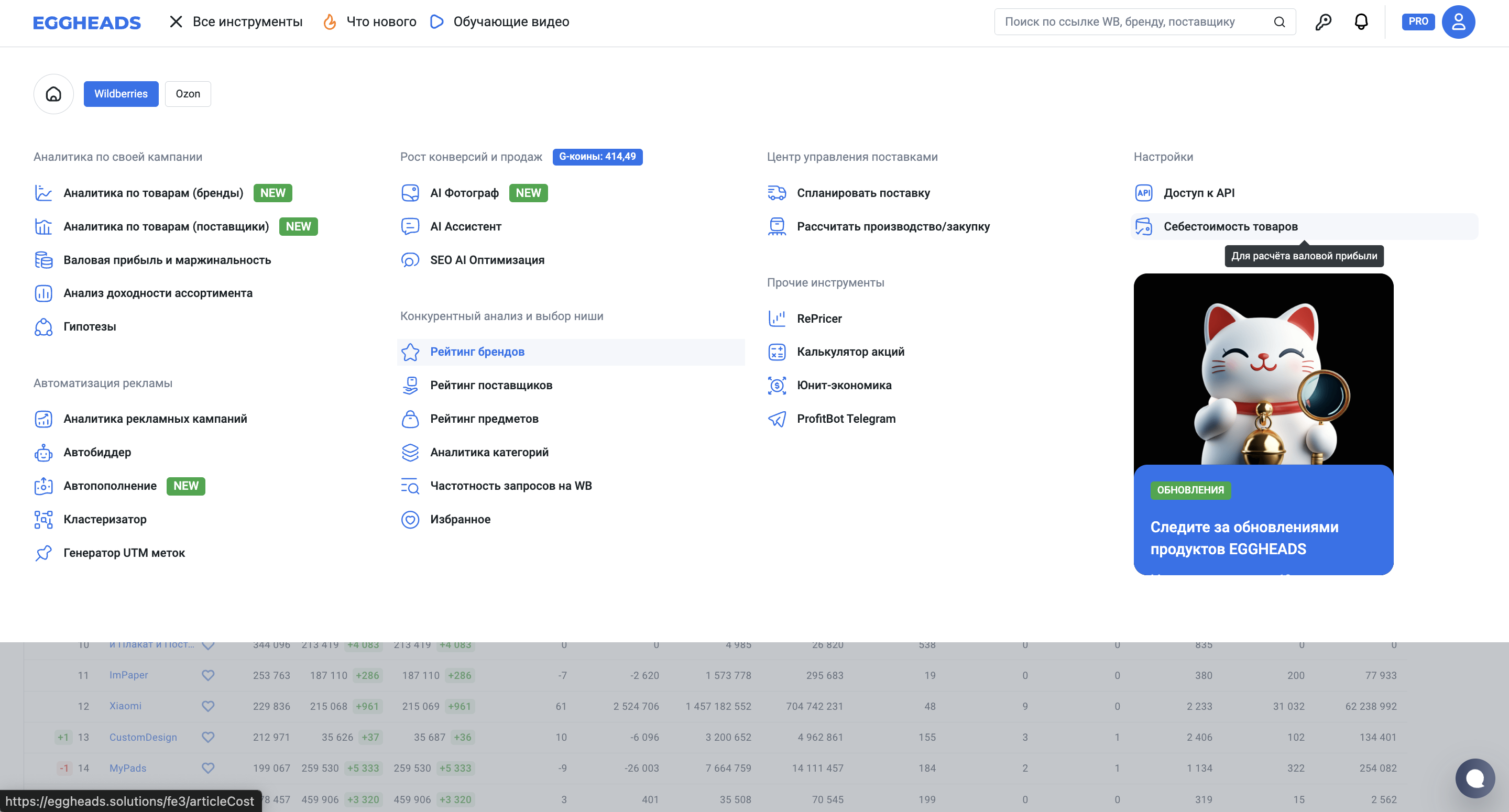Open notifications bell
Viewport: 1509px width, 812px height.
click(x=1361, y=22)
